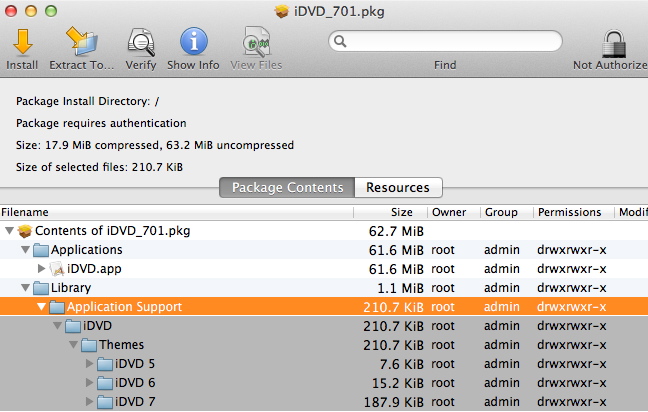Click the iDVD.app application icon
Viewport: 648px width, 412px height.
[57, 269]
